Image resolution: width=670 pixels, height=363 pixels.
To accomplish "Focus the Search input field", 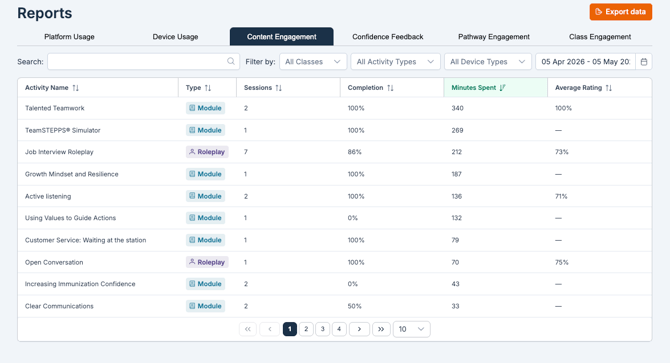I will tap(144, 61).
